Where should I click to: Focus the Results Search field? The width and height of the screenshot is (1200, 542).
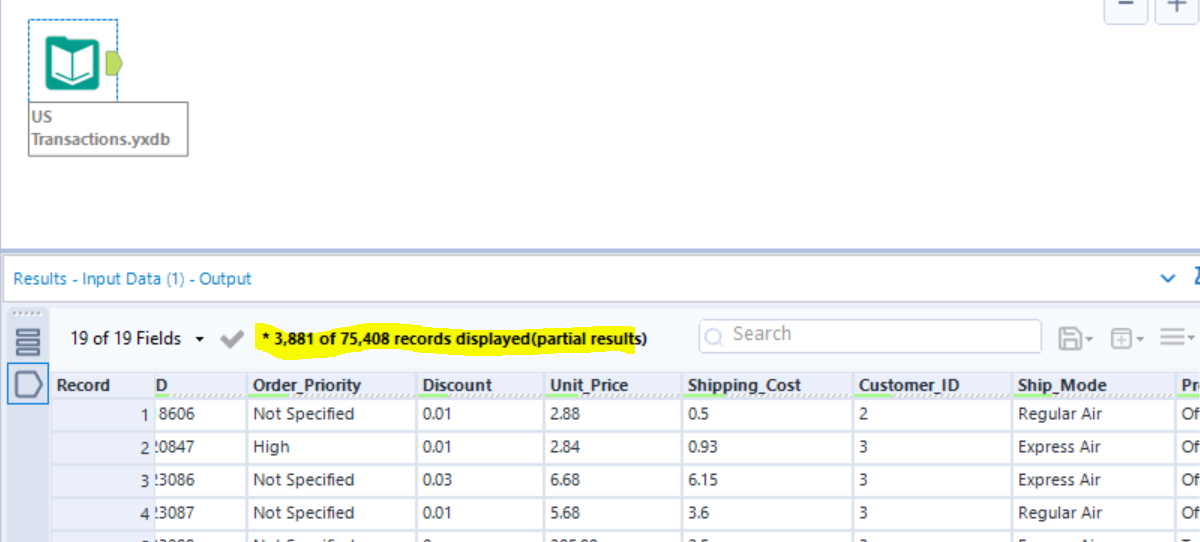[870, 335]
